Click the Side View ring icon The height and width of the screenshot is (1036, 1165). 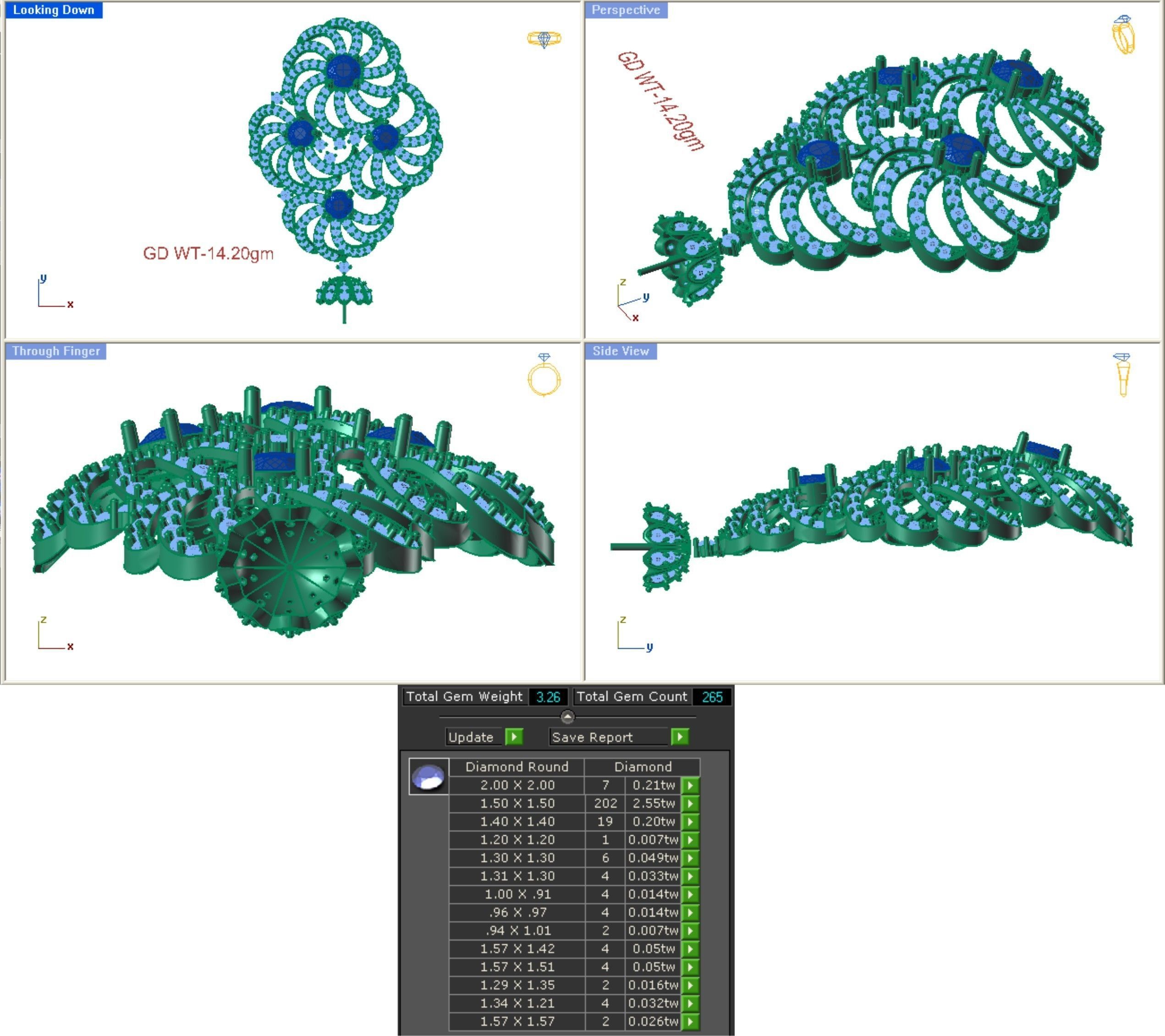coord(1121,374)
